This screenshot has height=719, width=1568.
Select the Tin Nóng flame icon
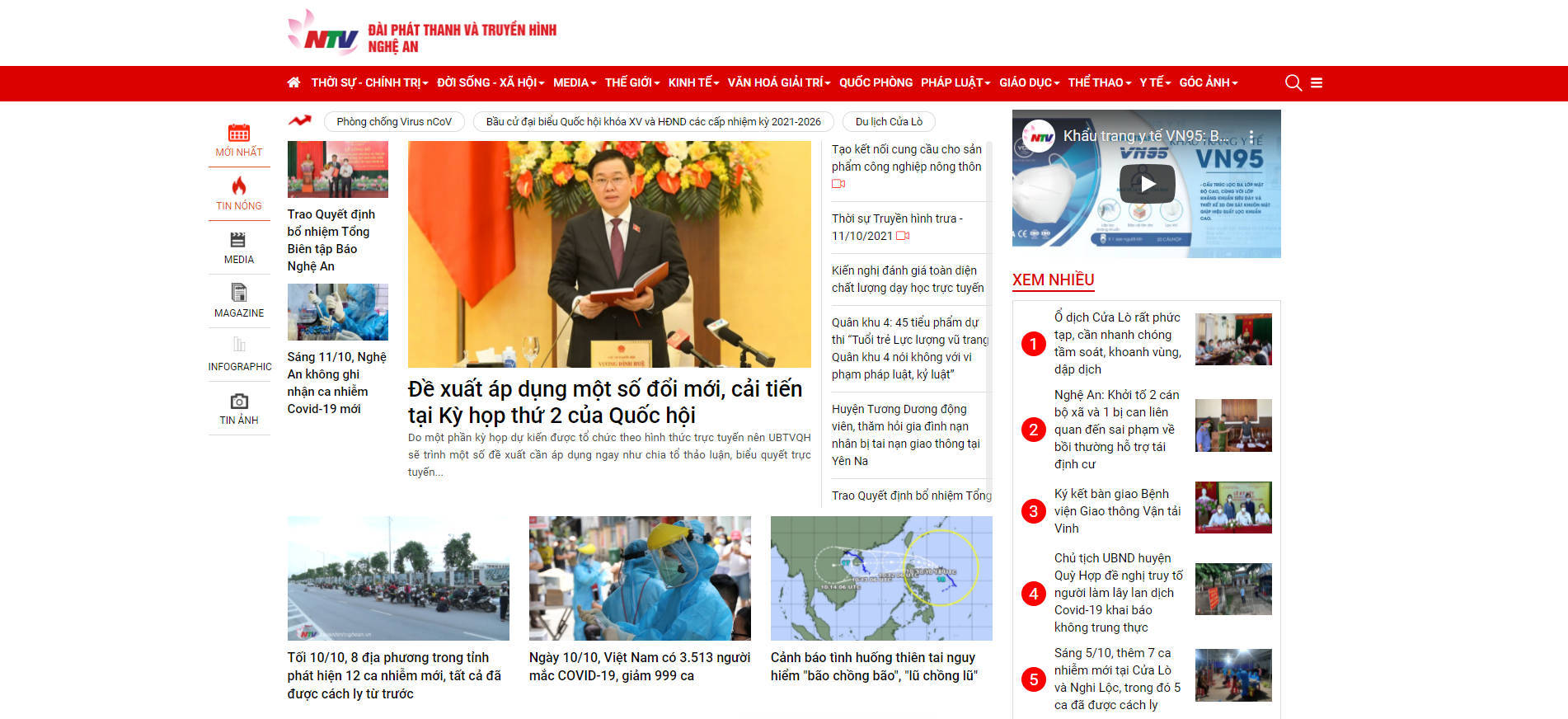pyautogui.click(x=239, y=186)
